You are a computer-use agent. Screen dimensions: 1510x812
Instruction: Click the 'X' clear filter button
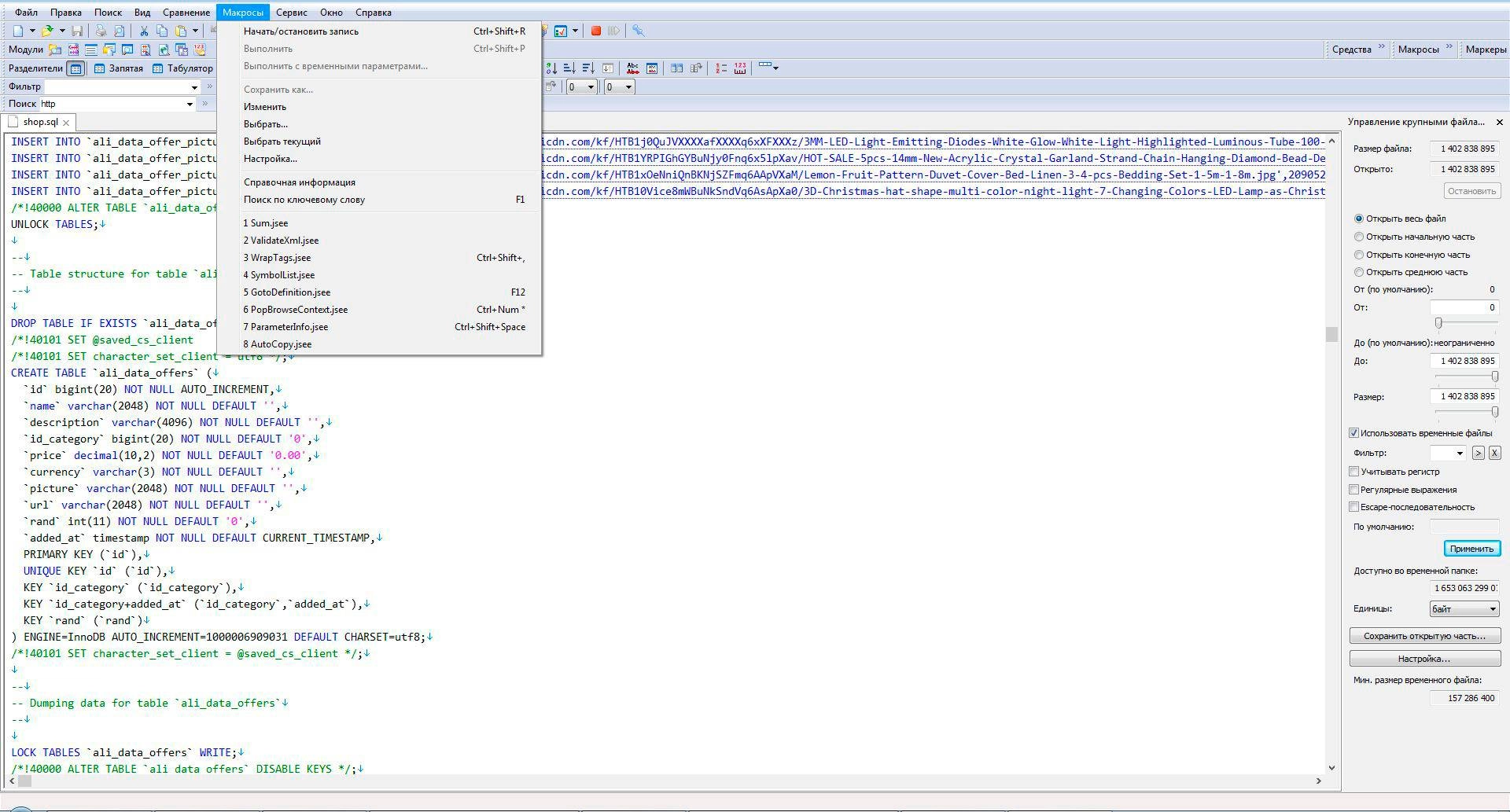[x=1495, y=454]
